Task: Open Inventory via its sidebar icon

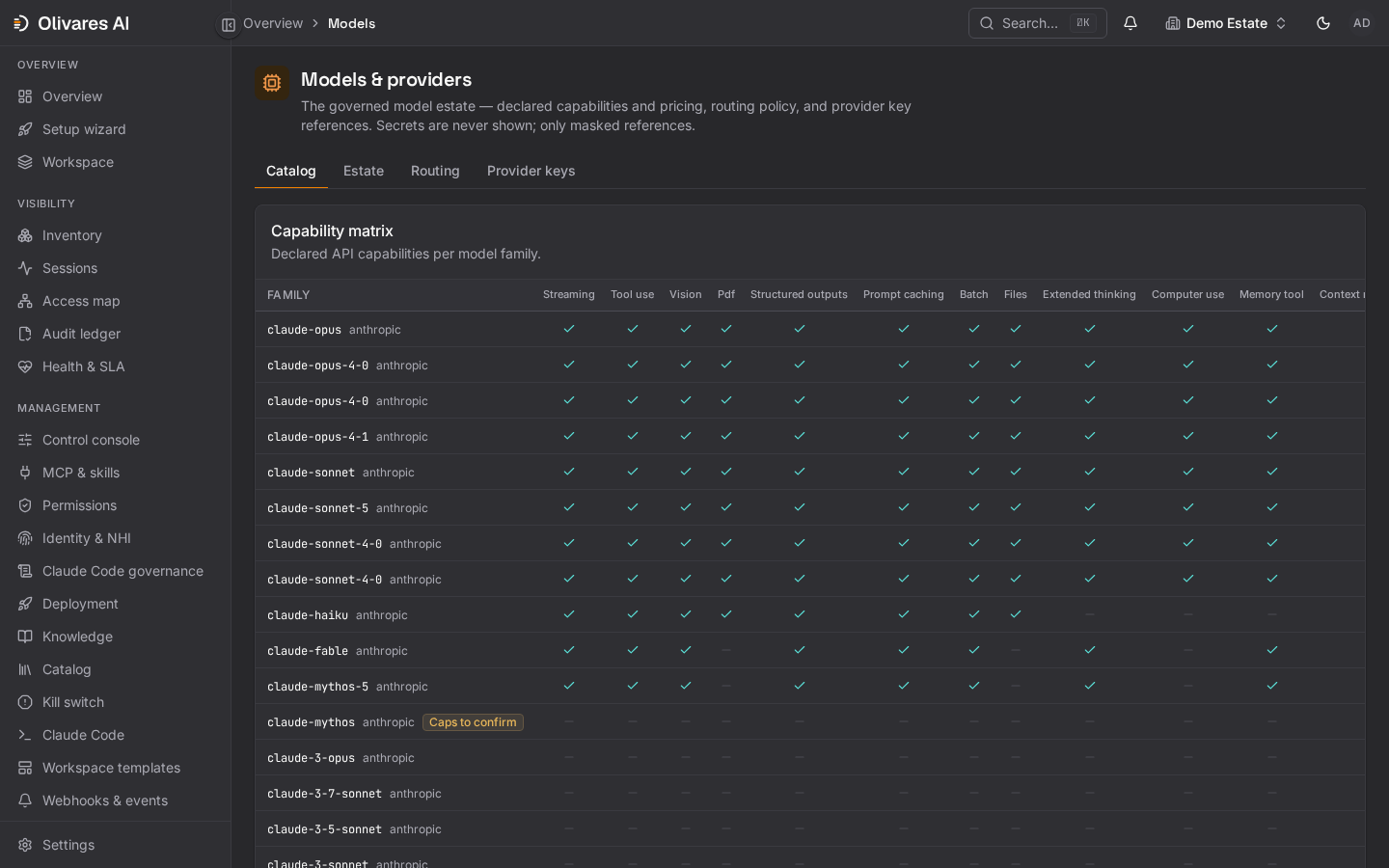Action: [x=25, y=235]
